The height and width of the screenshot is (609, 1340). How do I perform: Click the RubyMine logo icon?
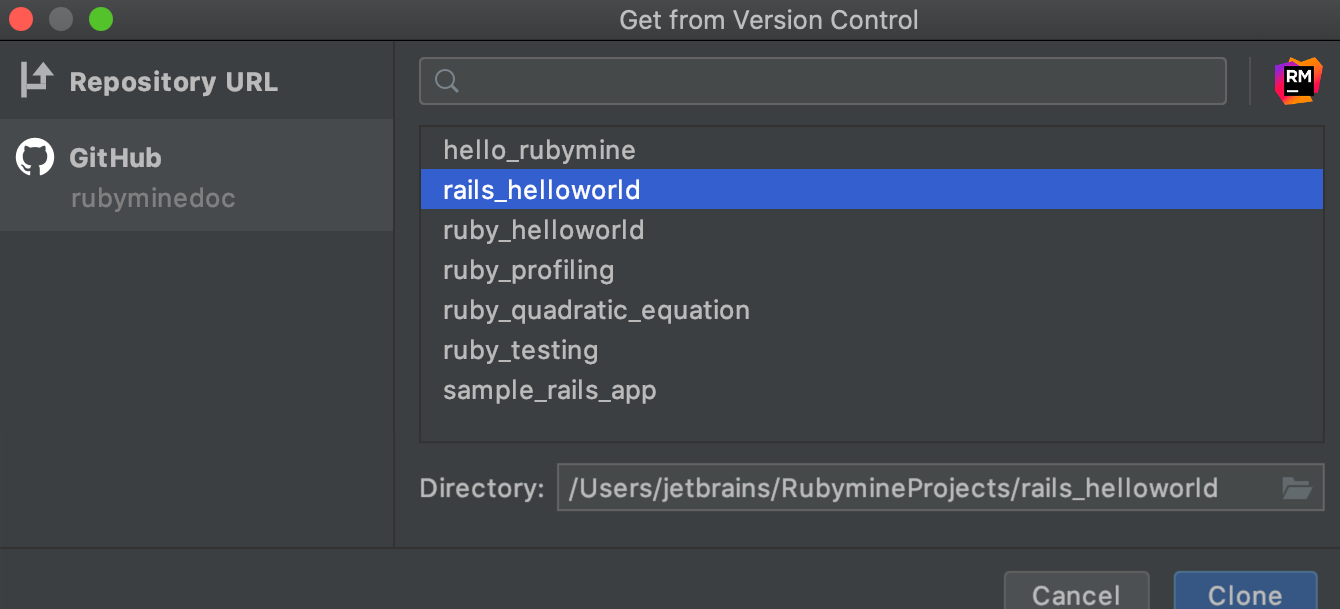1297,81
